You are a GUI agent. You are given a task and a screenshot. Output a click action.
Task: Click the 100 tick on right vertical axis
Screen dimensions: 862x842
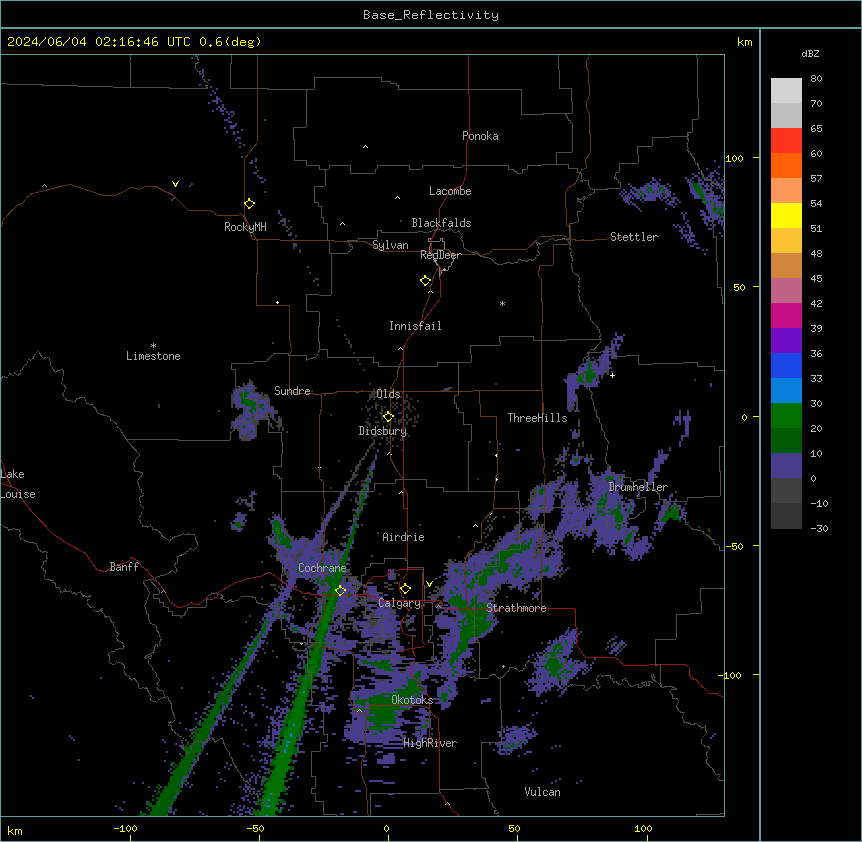pos(734,158)
